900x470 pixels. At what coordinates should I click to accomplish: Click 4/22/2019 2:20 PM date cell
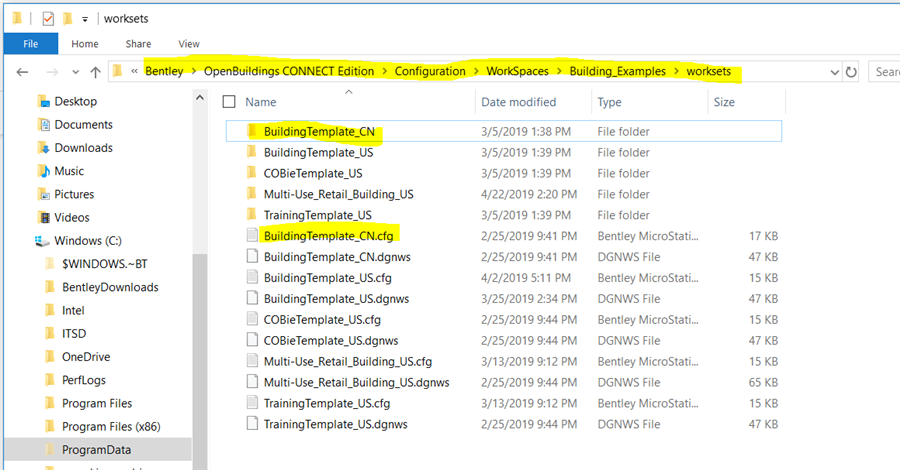[529, 194]
